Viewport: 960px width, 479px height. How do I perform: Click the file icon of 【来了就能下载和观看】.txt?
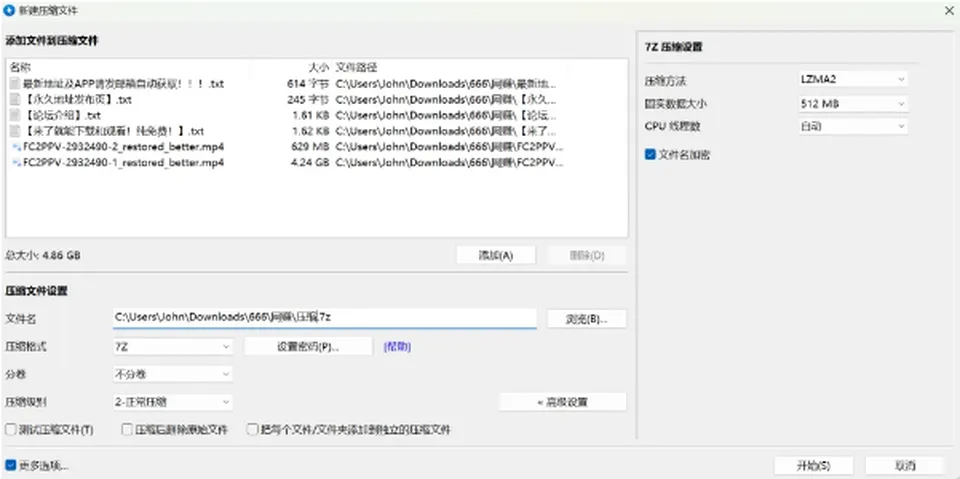pyautogui.click(x=15, y=131)
